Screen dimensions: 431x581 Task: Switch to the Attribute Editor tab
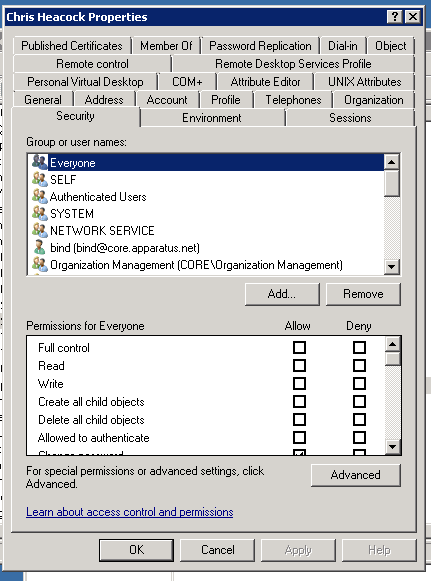(265, 82)
